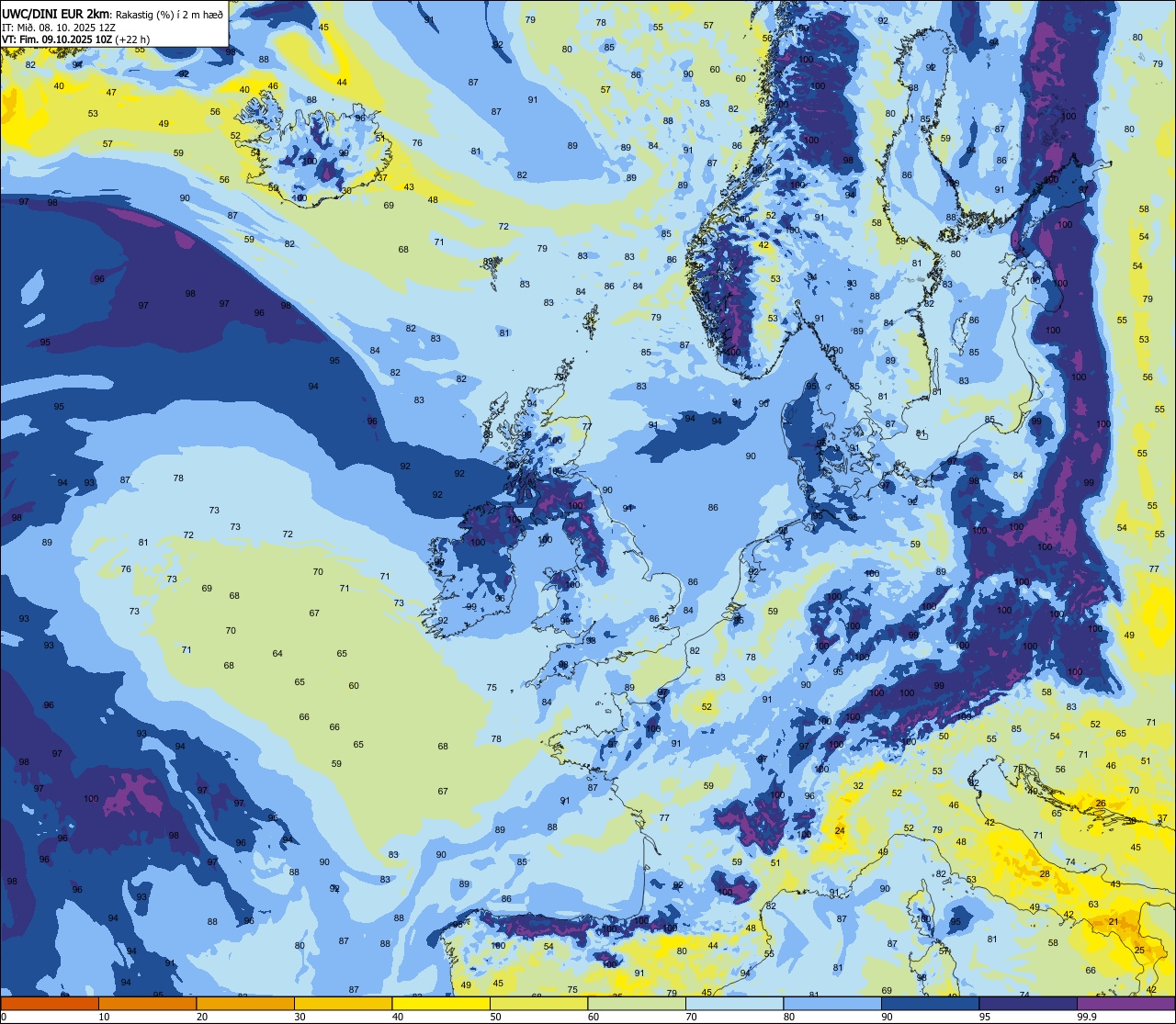The image size is (1176, 1024).
Task: Click the 'VT: Fim. 09.10.2025 10Z' line
Action: click(58, 39)
